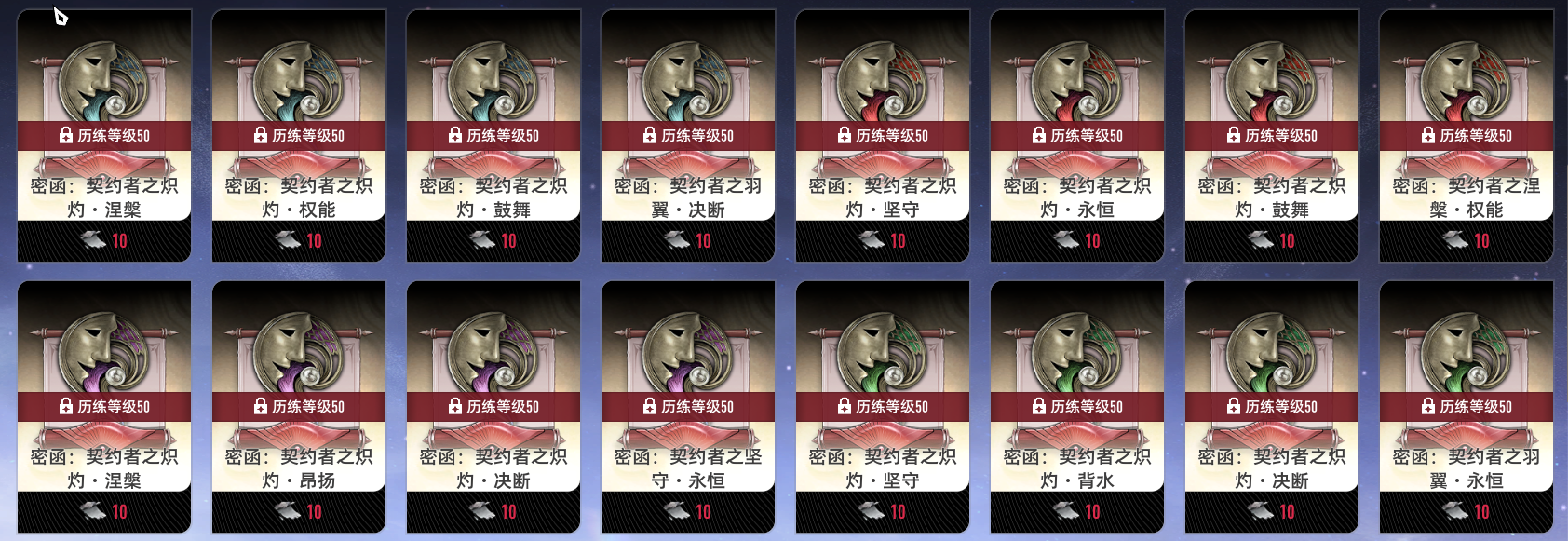Image resolution: width=1568 pixels, height=541 pixels.
Task: Click 历练等级50 banner on 羽翼·决断 card
Action: click(688, 136)
